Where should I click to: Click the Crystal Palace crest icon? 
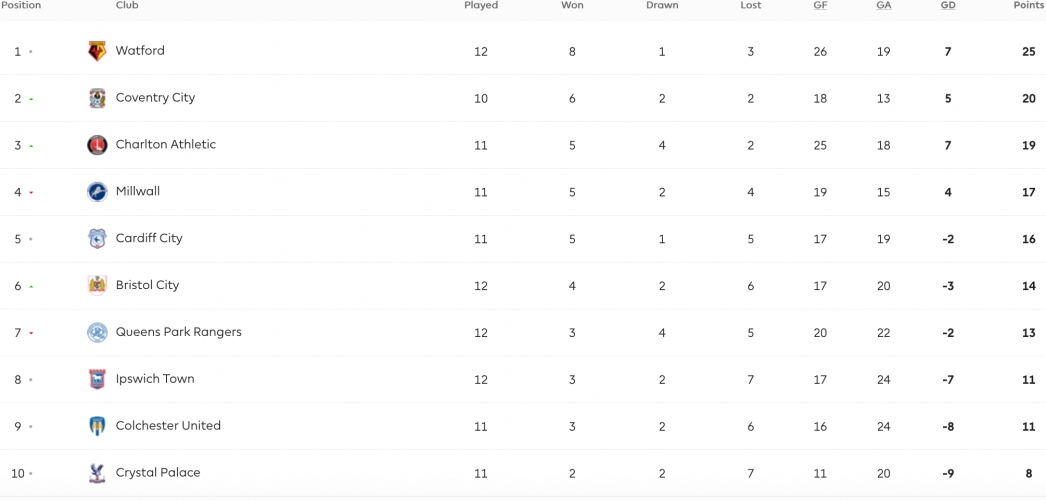point(97,473)
